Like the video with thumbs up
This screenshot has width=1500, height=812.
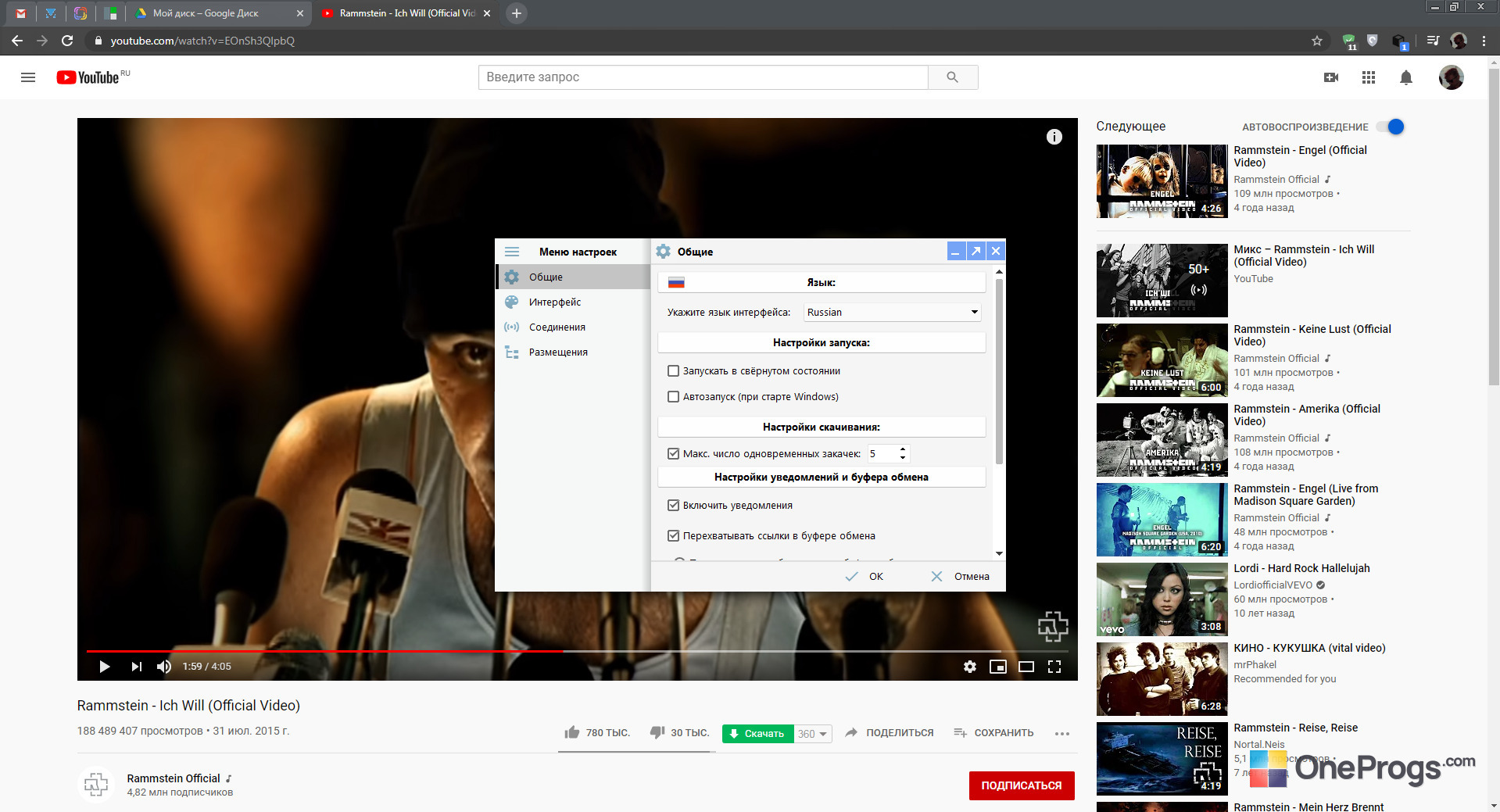(x=572, y=732)
